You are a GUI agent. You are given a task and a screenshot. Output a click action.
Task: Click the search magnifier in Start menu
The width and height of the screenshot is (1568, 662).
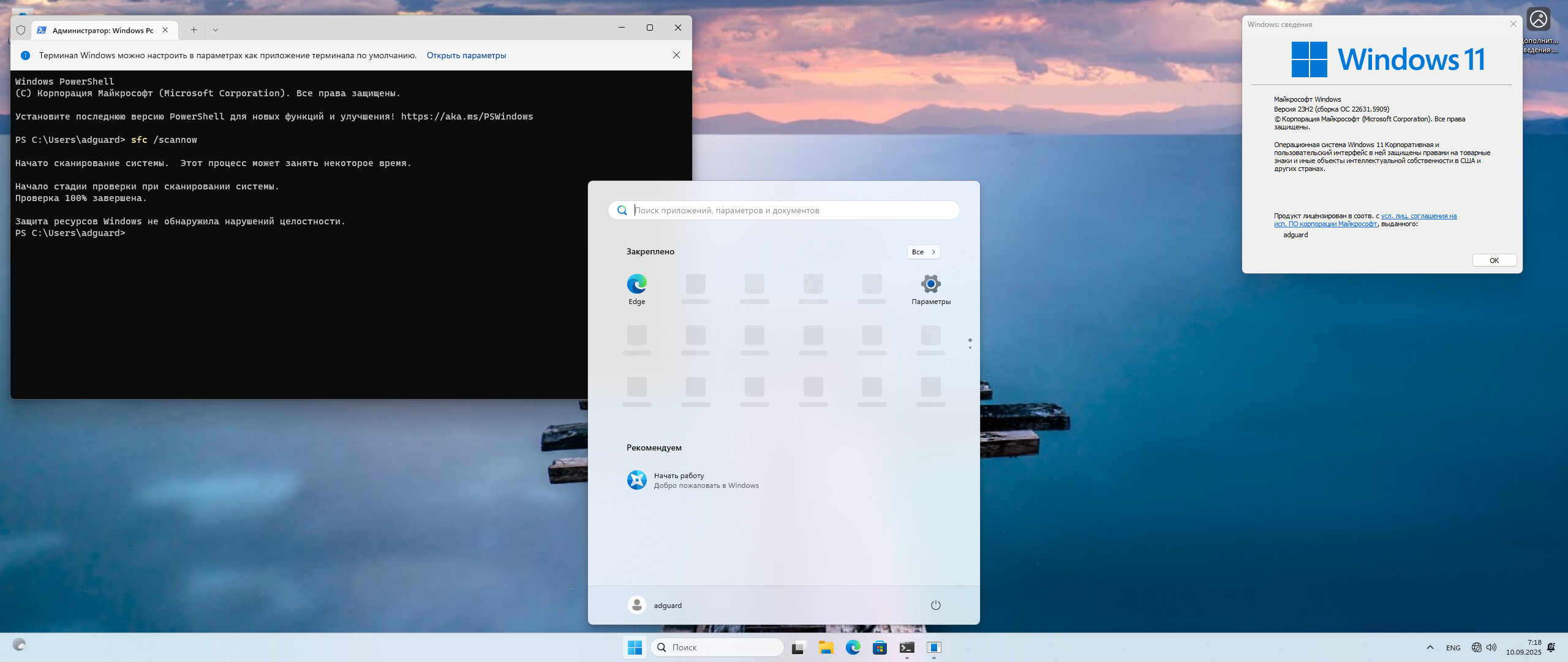tap(622, 210)
